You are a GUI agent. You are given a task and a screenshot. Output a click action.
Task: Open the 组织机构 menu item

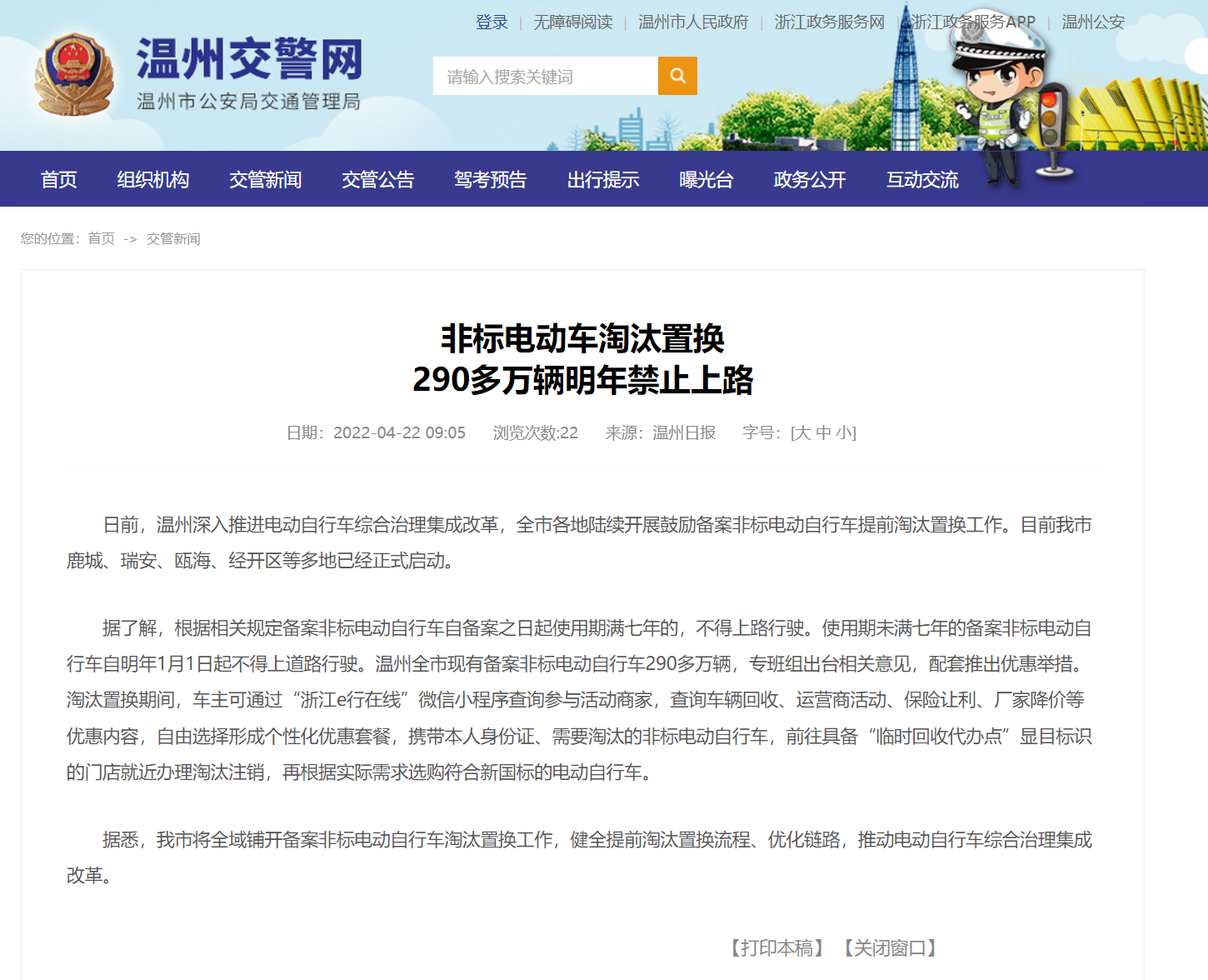152,180
